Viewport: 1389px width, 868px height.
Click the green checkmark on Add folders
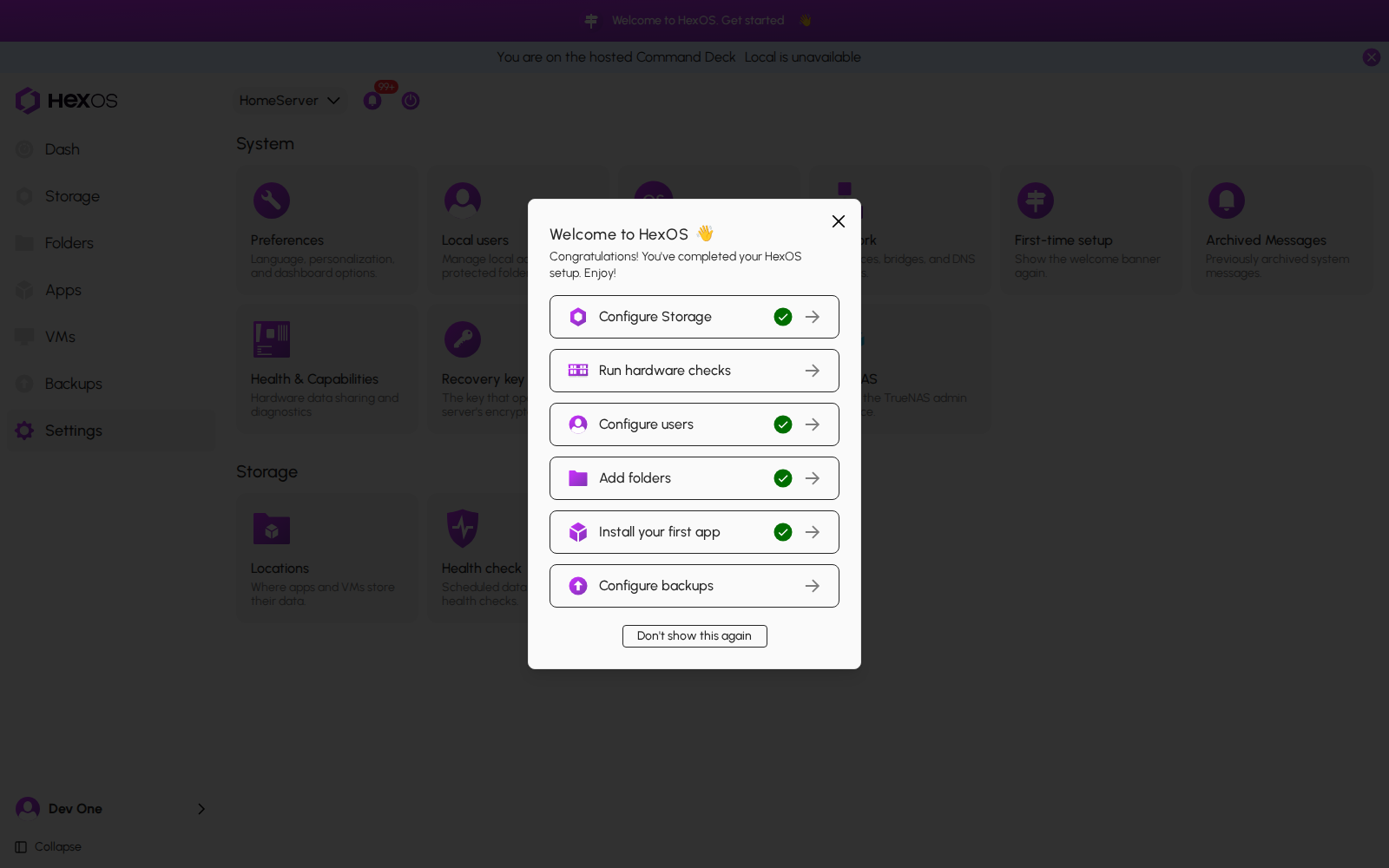[x=783, y=478]
